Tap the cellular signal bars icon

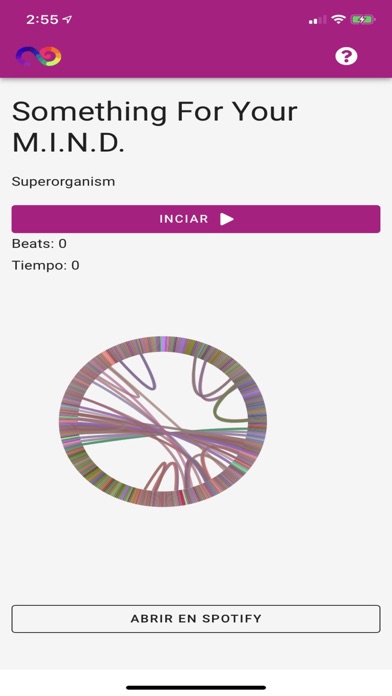click(x=317, y=20)
